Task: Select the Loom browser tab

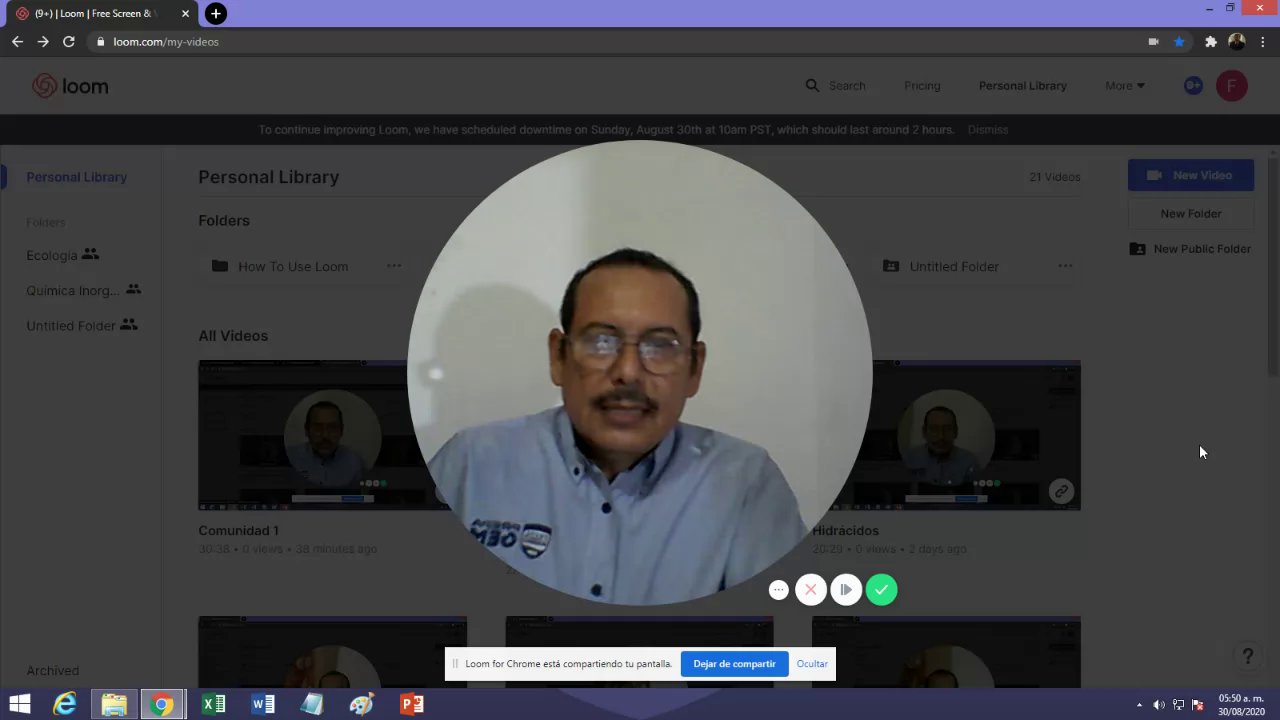Action: coord(100,14)
